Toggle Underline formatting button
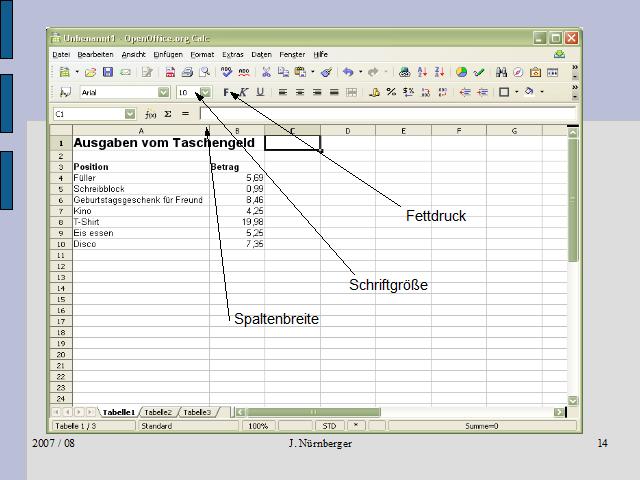 260,92
